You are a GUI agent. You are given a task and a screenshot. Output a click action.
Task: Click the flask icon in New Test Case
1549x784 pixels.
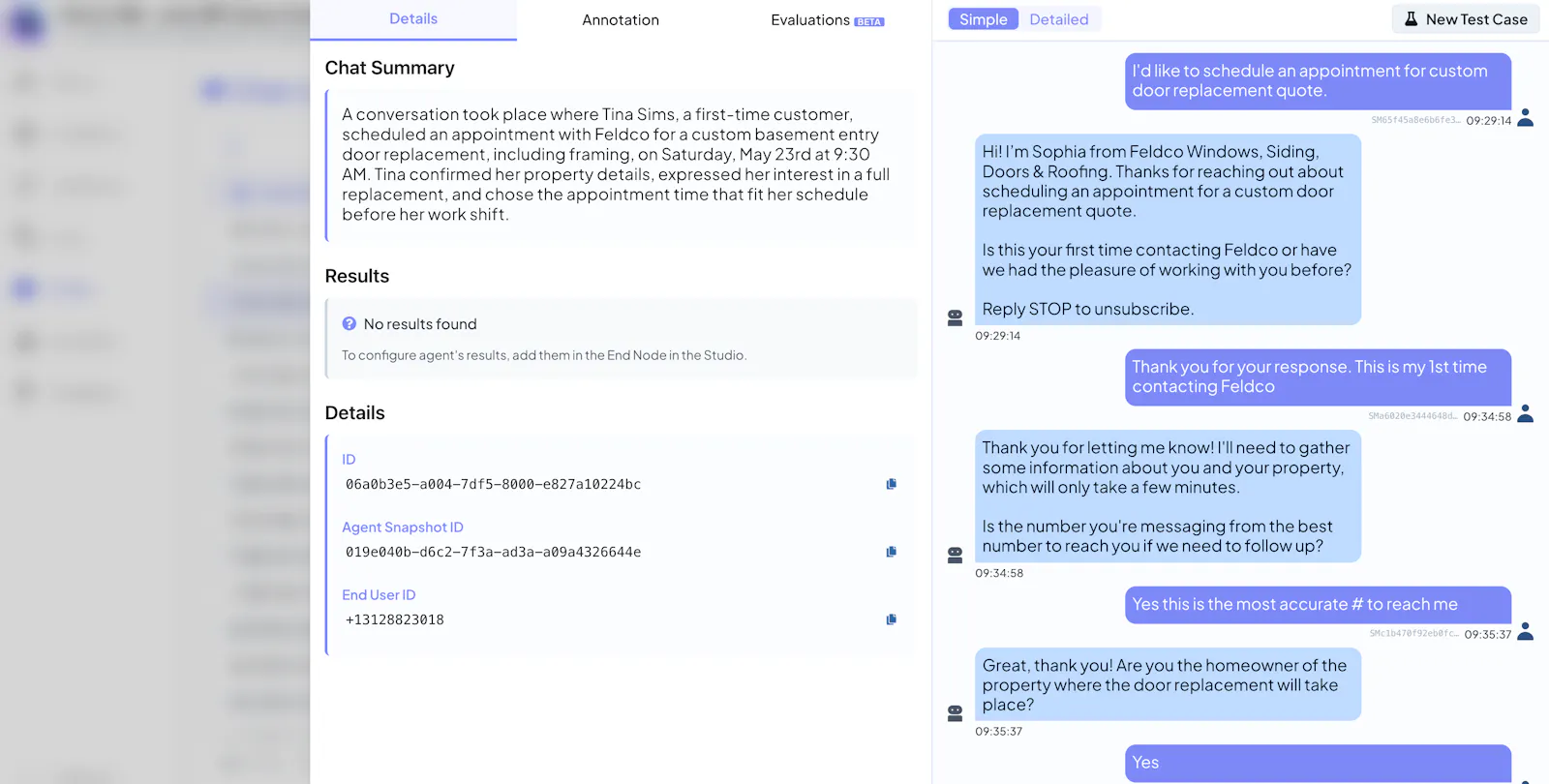[x=1412, y=19]
